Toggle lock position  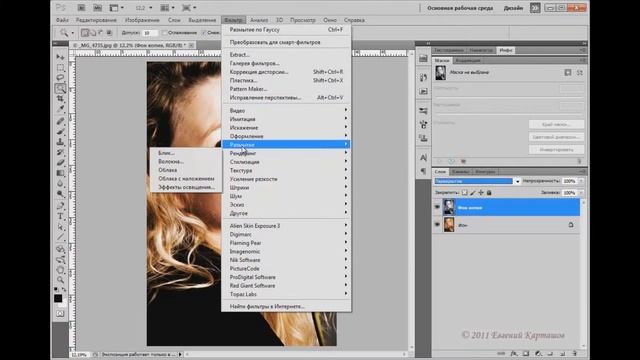(481, 193)
